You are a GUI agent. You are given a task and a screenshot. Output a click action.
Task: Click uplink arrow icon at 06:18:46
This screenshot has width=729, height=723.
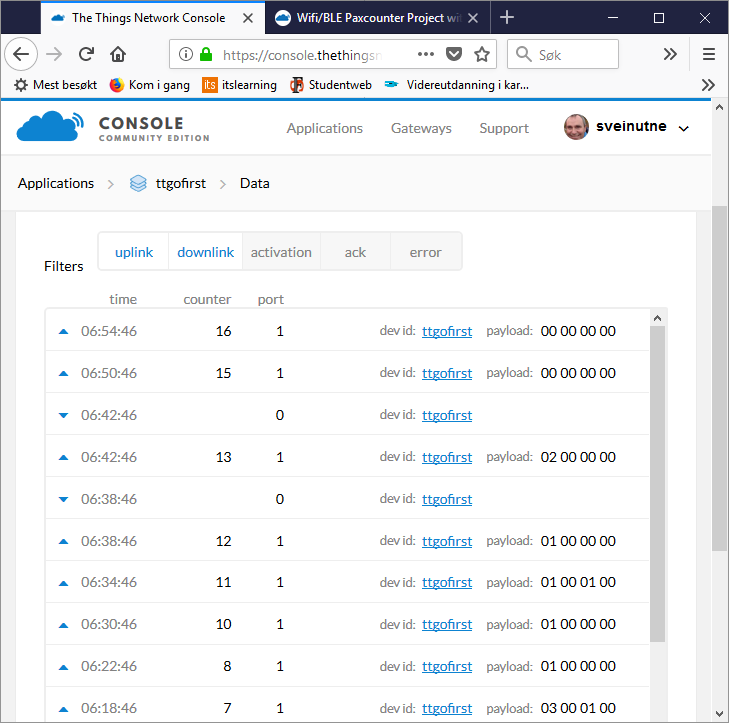[x=64, y=709]
